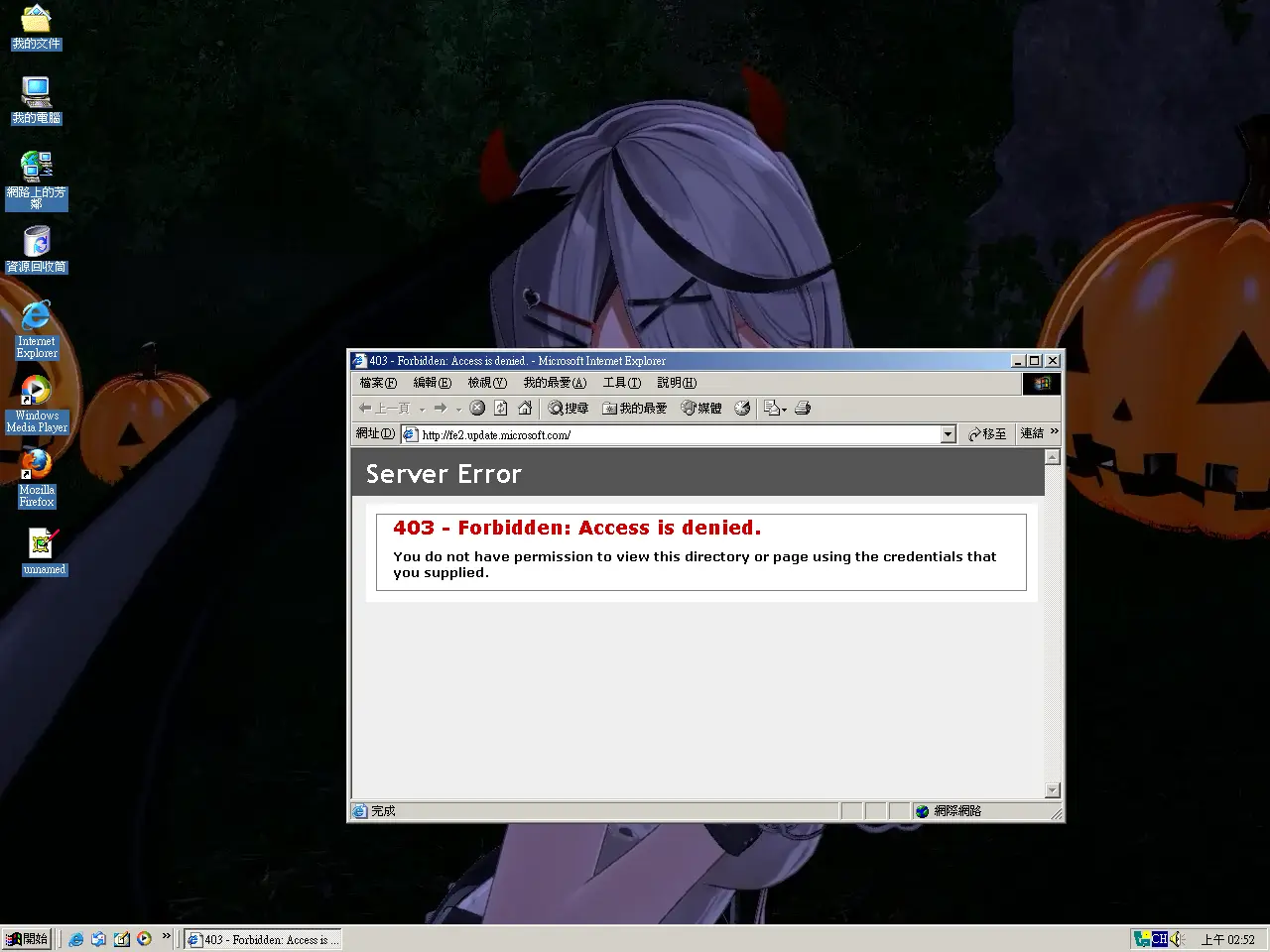
Task: Click the 完成 status bar text
Action: point(383,811)
